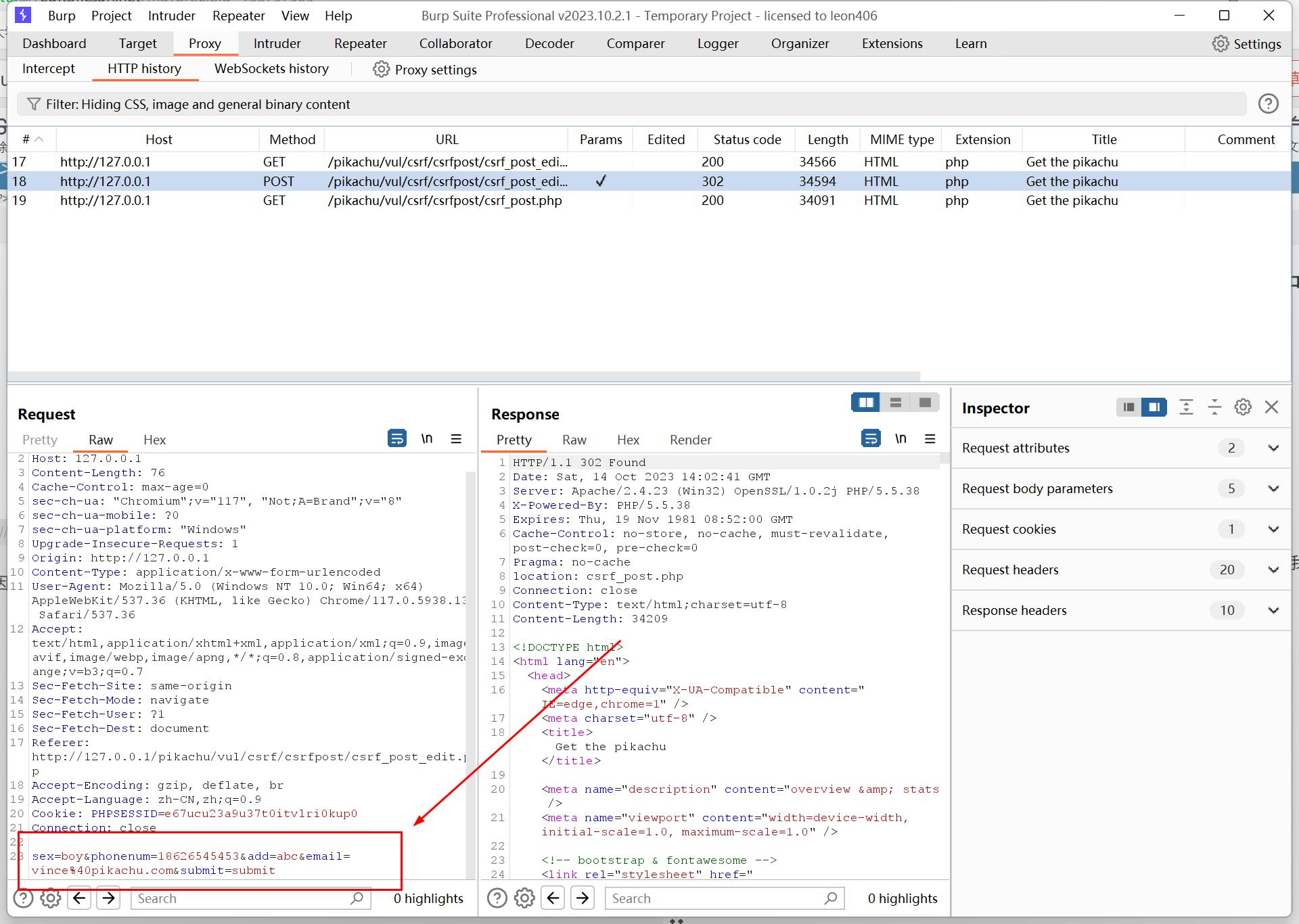The image size is (1299, 924).
Task: Select the POST row 18
Action: [x=649, y=181]
